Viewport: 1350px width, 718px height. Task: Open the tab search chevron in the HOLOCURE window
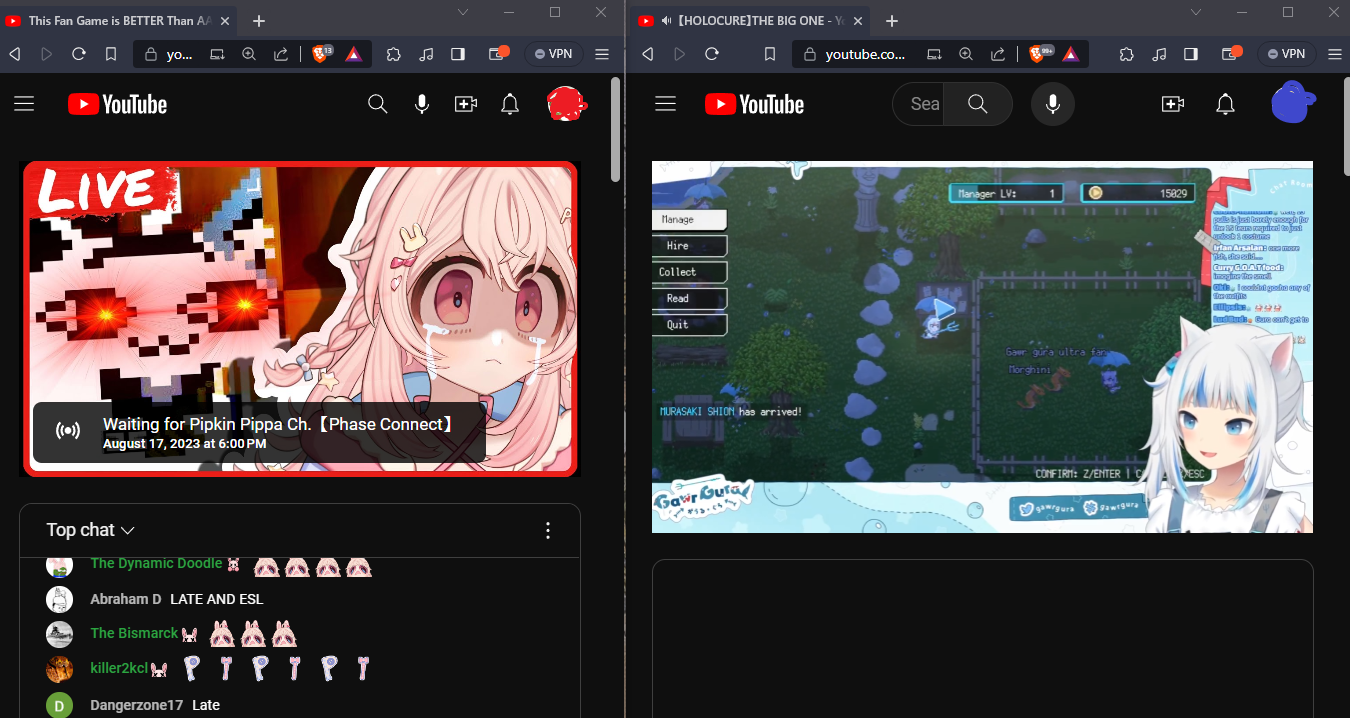(1196, 12)
